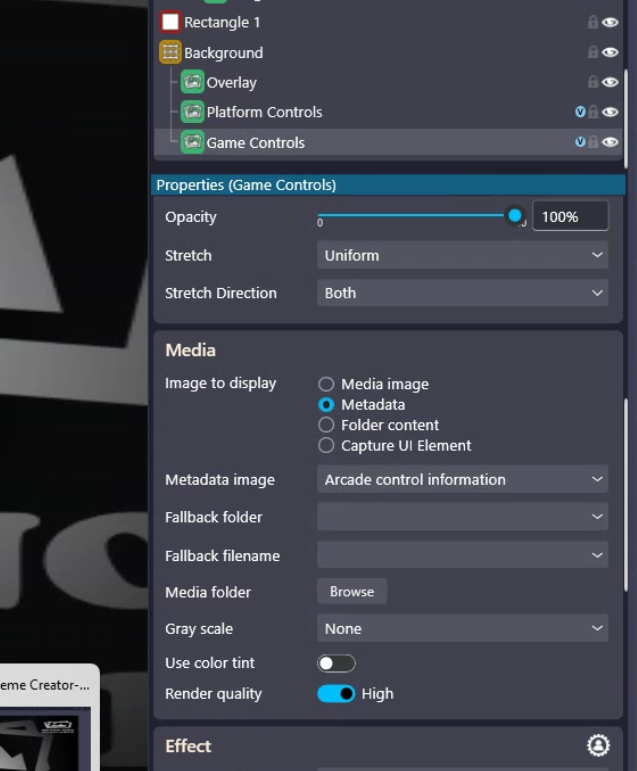Click the Platform Controls image icon
637x771 pixels.
click(x=192, y=112)
